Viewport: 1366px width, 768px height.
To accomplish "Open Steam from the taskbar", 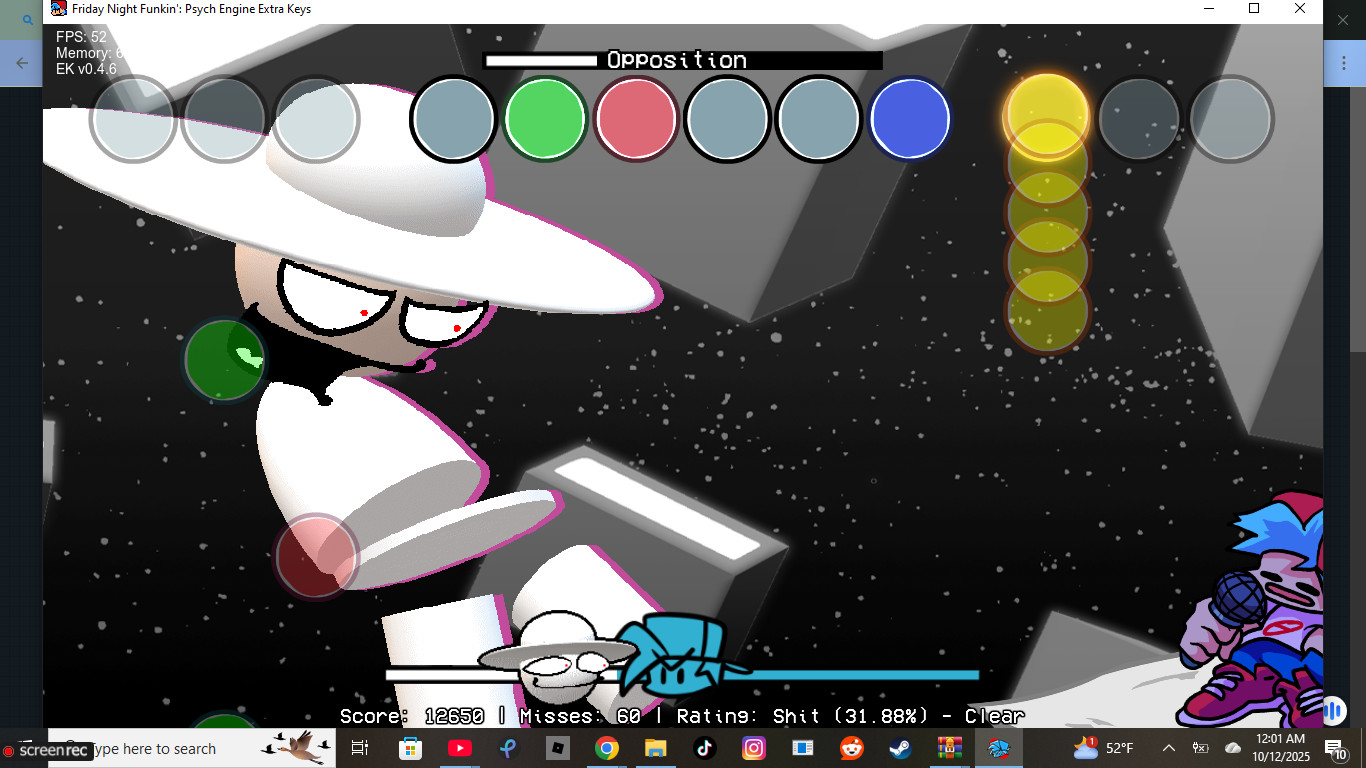I will 901,748.
